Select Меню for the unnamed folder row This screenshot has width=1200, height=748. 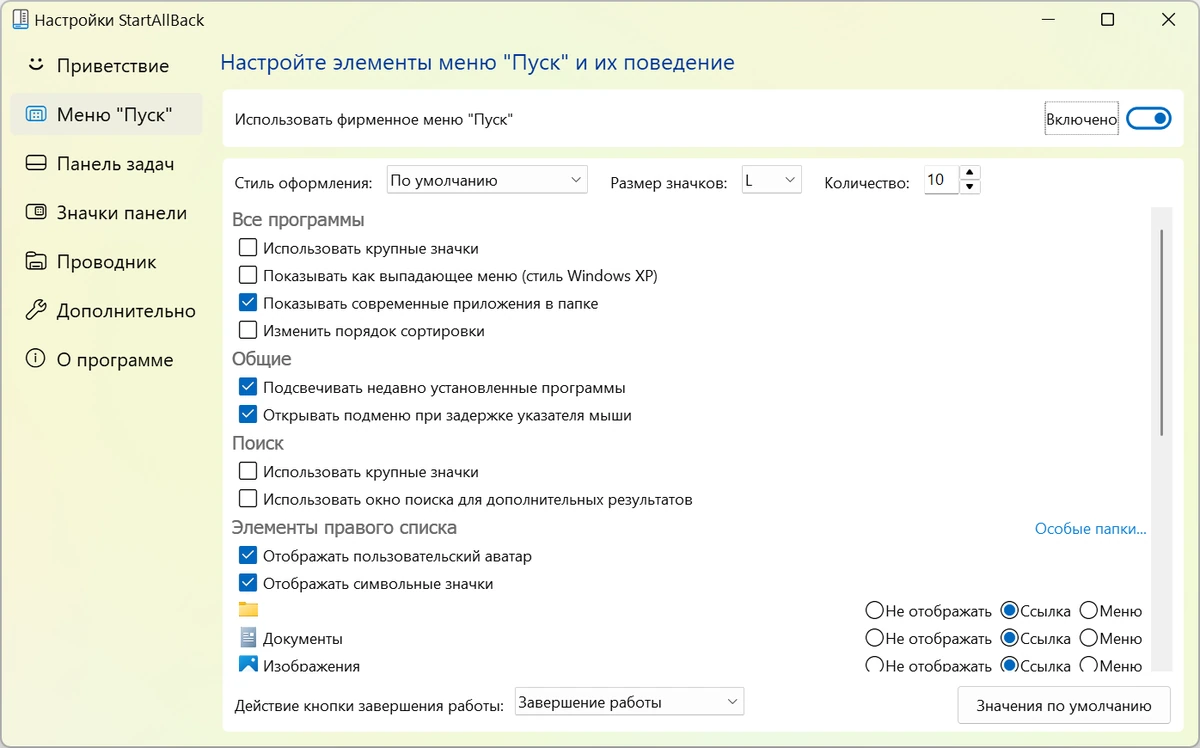(1089, 610)
